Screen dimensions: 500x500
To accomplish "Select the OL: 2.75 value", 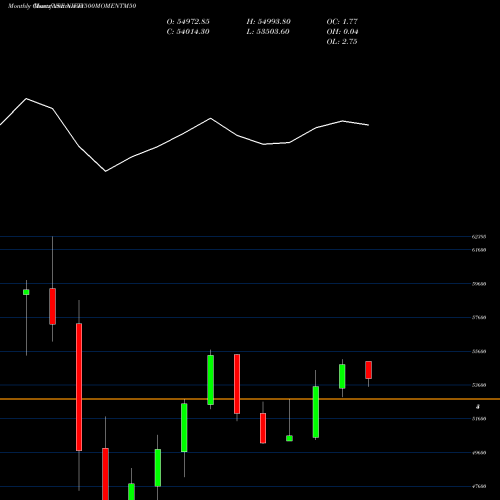I will 342,42.
